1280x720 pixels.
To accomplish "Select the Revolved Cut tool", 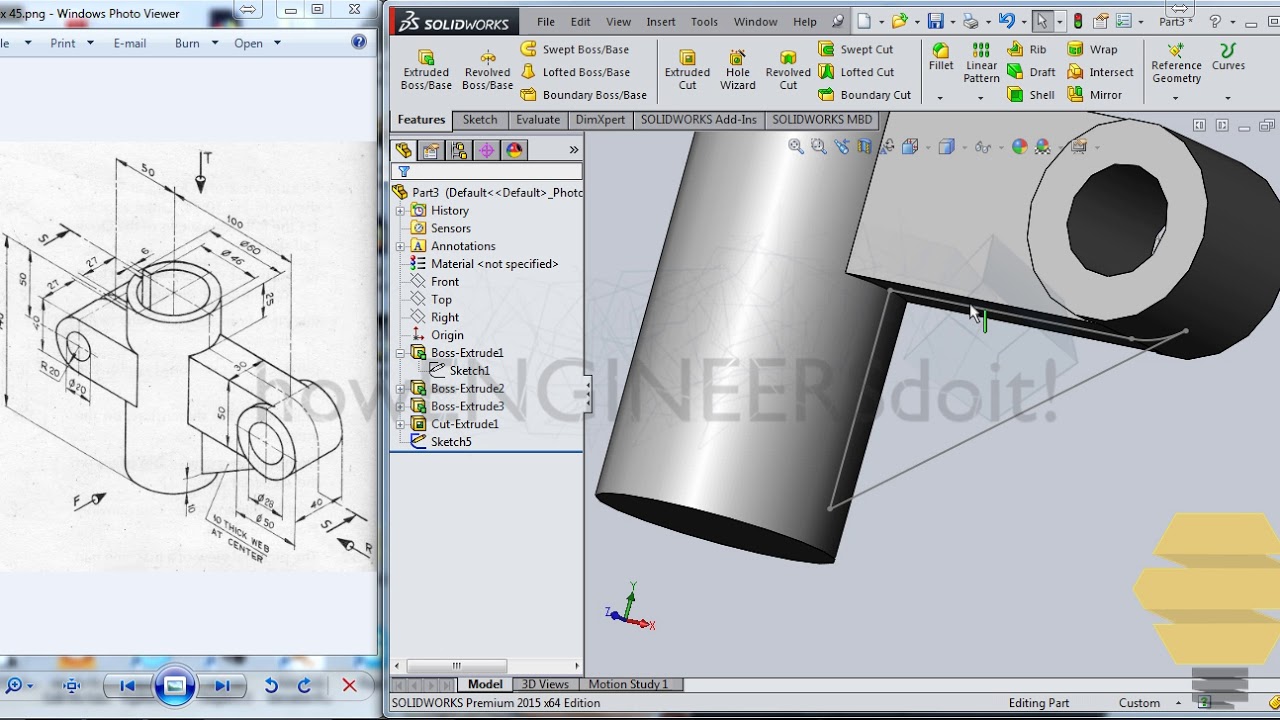I will point(788,70).
